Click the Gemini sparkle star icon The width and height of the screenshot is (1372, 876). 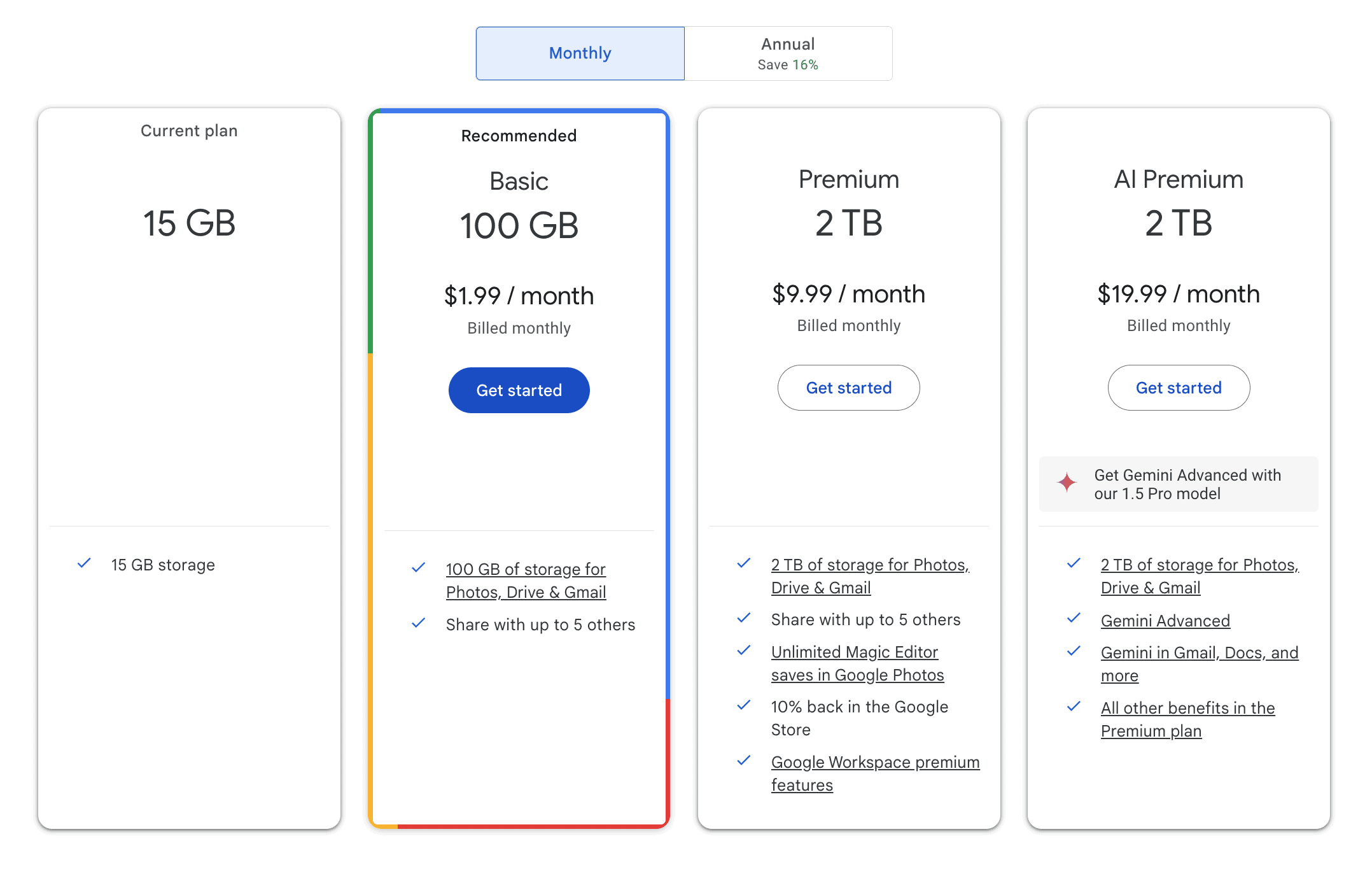pos(1067,483)
